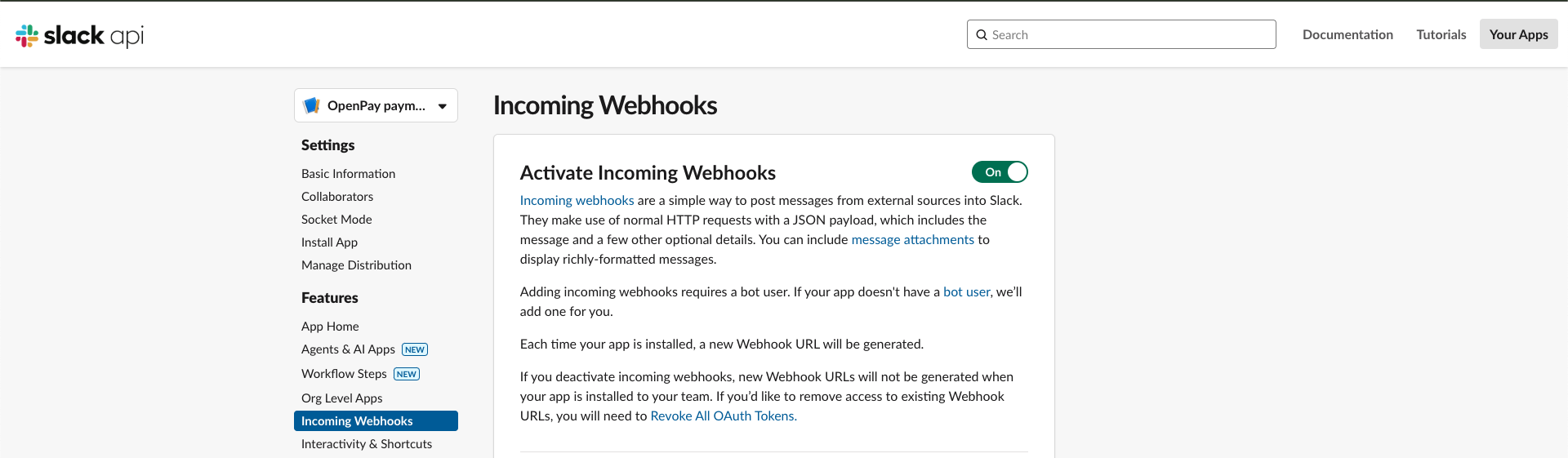Click the search magnifier icon
The image size is (1568, 458).
pos(982,35)
